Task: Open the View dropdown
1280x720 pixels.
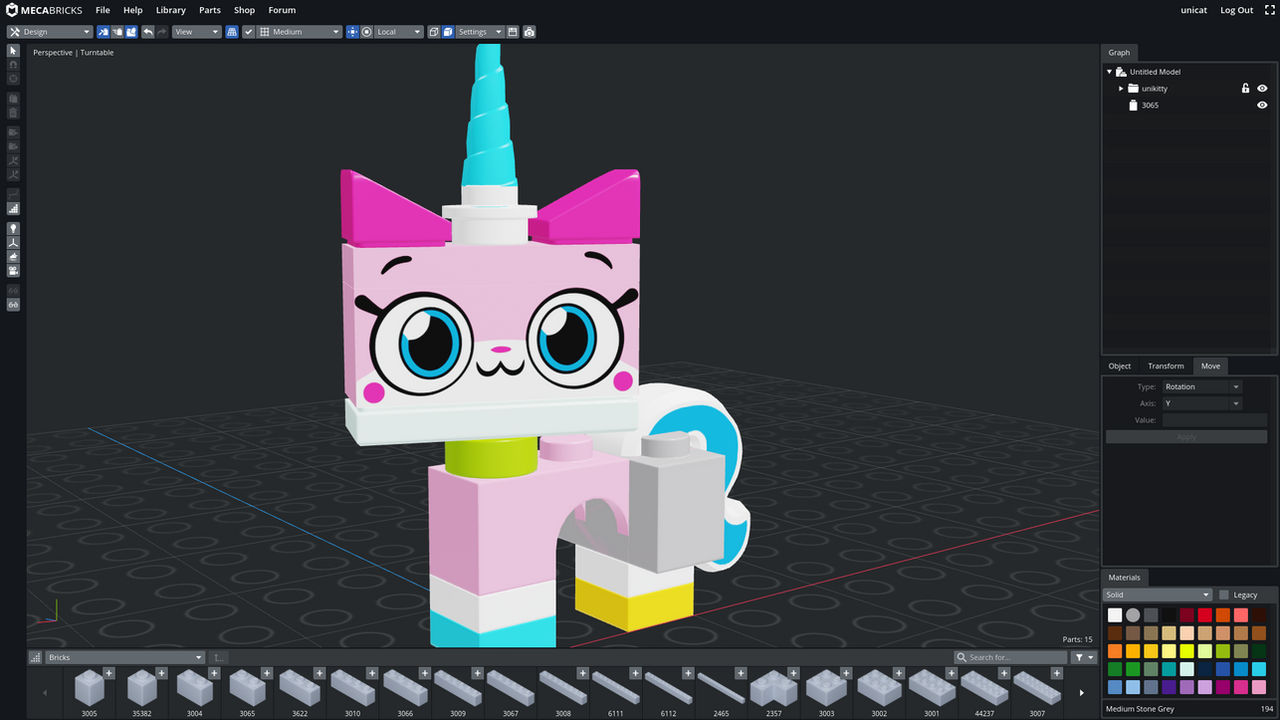Action: (x=196, y=32)
